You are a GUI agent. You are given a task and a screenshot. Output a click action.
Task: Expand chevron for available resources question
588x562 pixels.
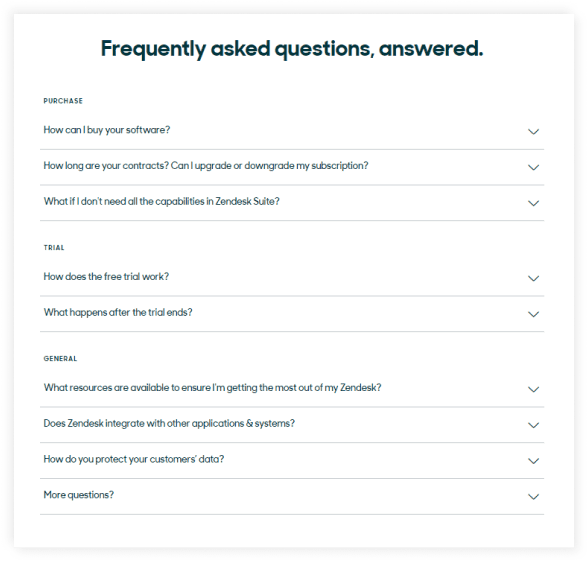533,389
